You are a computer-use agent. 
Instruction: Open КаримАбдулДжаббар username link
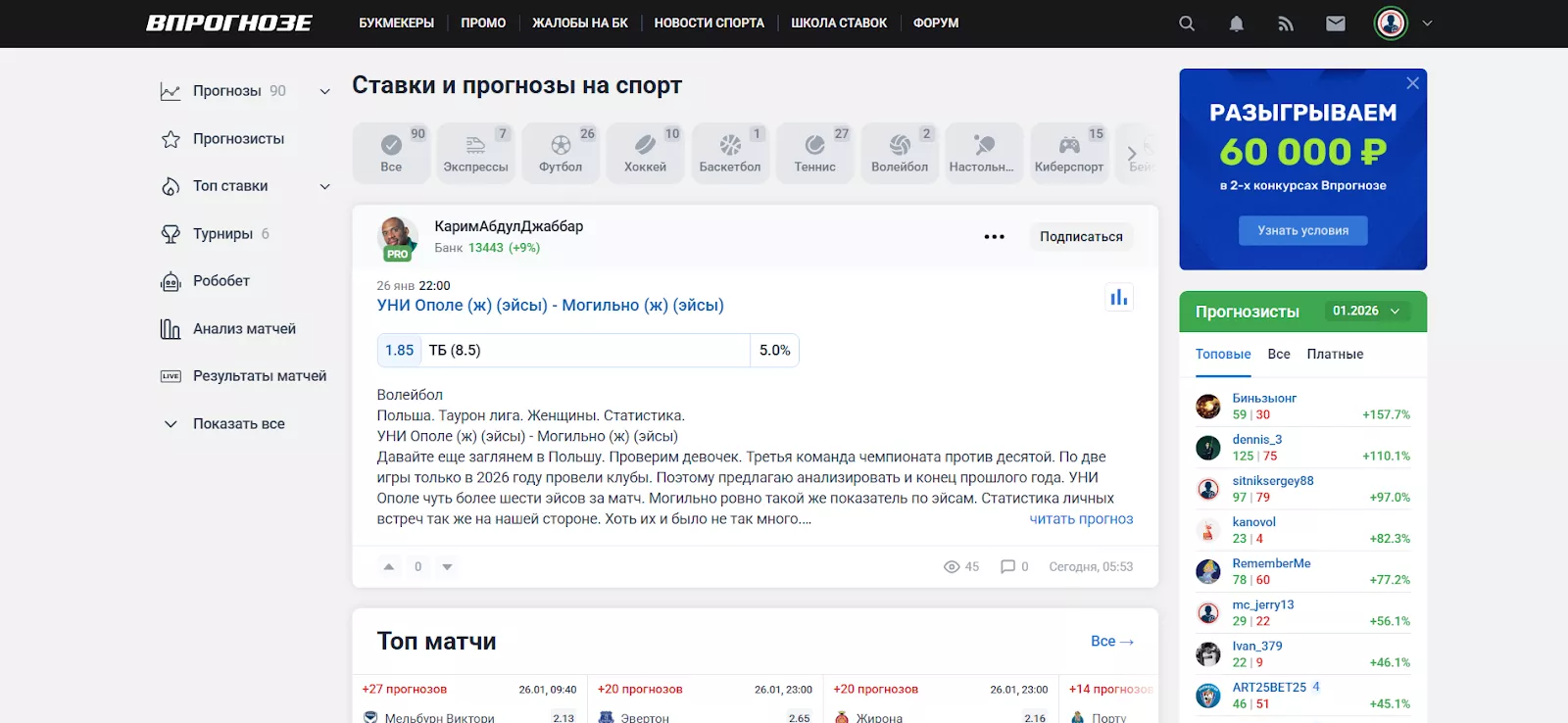(x=509, y=226)
